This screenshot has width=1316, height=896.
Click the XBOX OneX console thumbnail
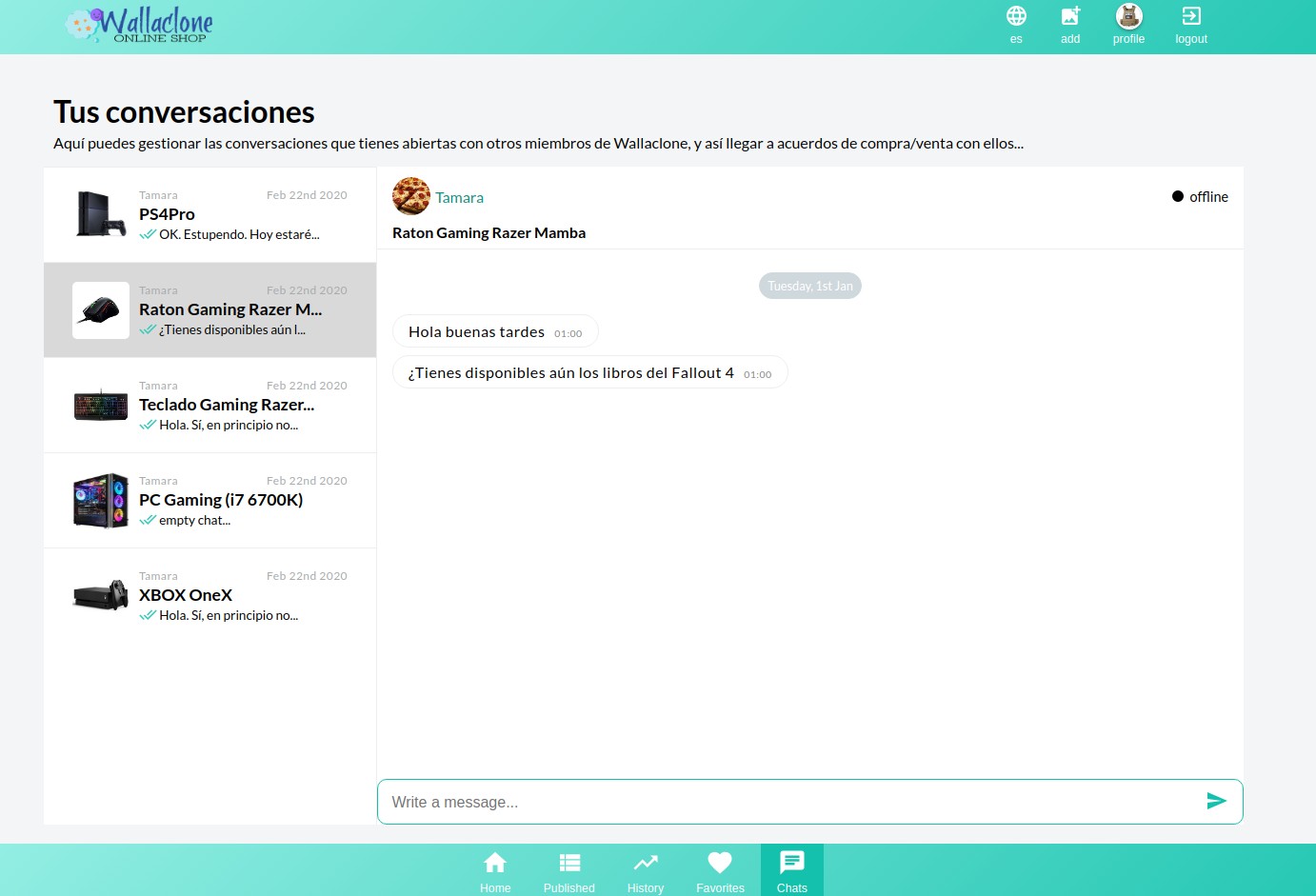[x=101, y=596]
